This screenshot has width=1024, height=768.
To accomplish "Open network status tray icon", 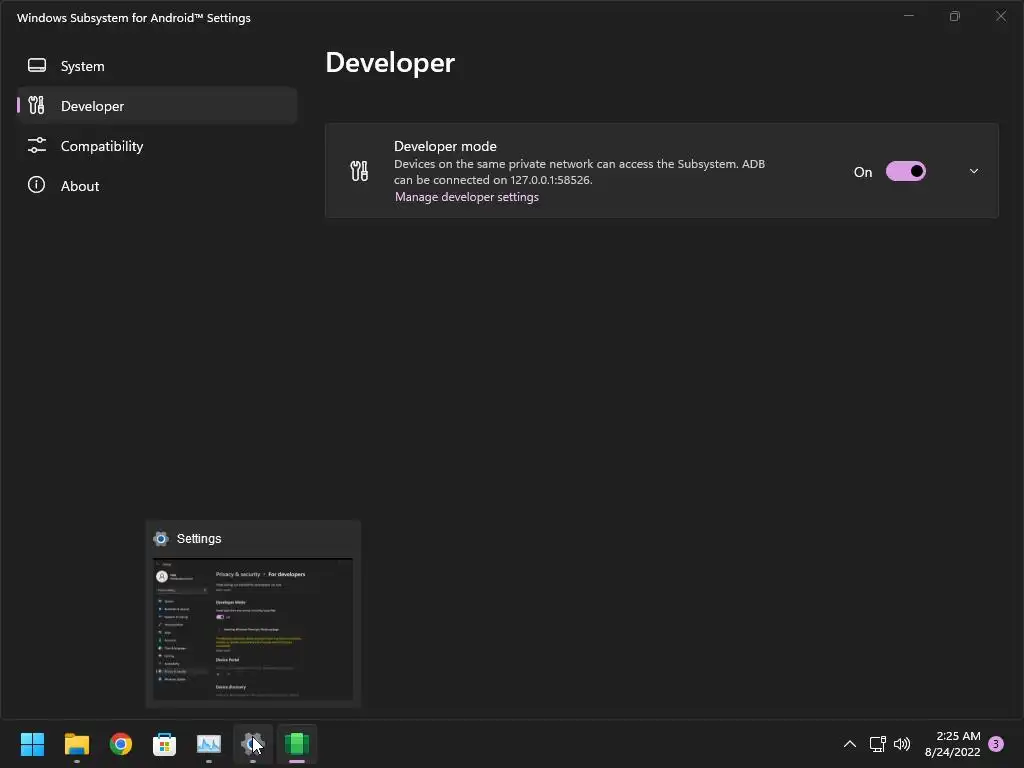I will pyautogui.click(x=877, y=744).
